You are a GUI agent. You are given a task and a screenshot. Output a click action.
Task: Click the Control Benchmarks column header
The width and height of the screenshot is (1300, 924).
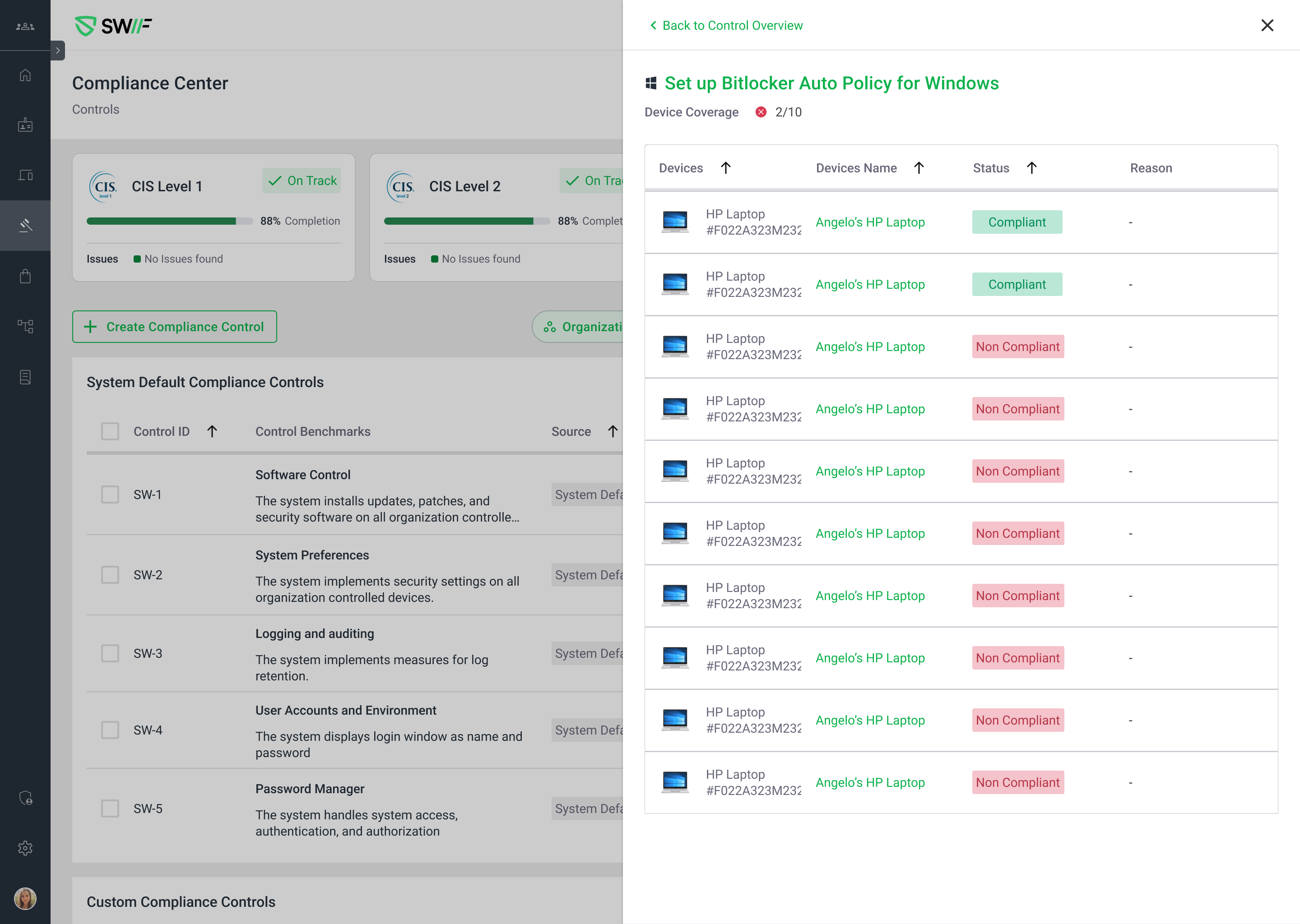point(313,431)
